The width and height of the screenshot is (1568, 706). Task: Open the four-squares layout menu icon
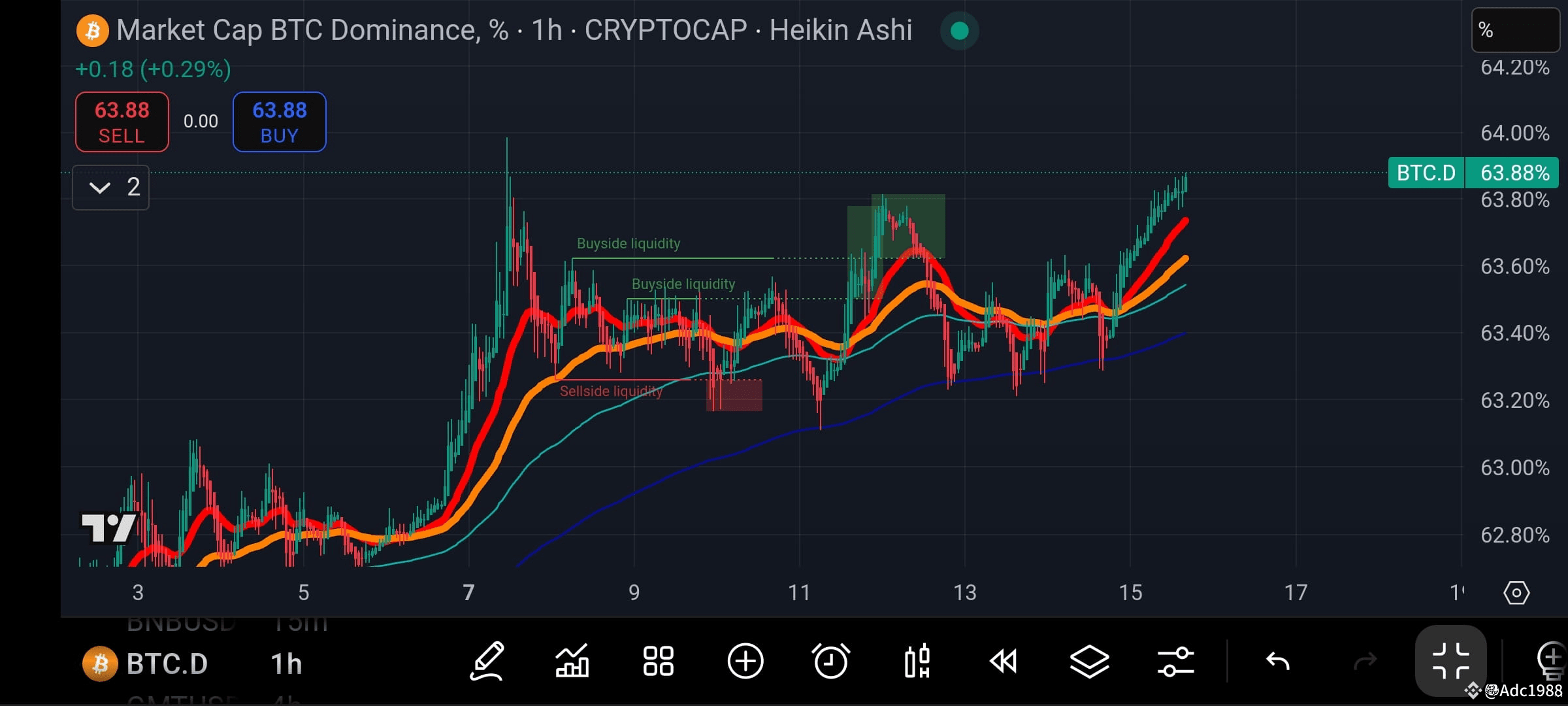coord(658,661)
